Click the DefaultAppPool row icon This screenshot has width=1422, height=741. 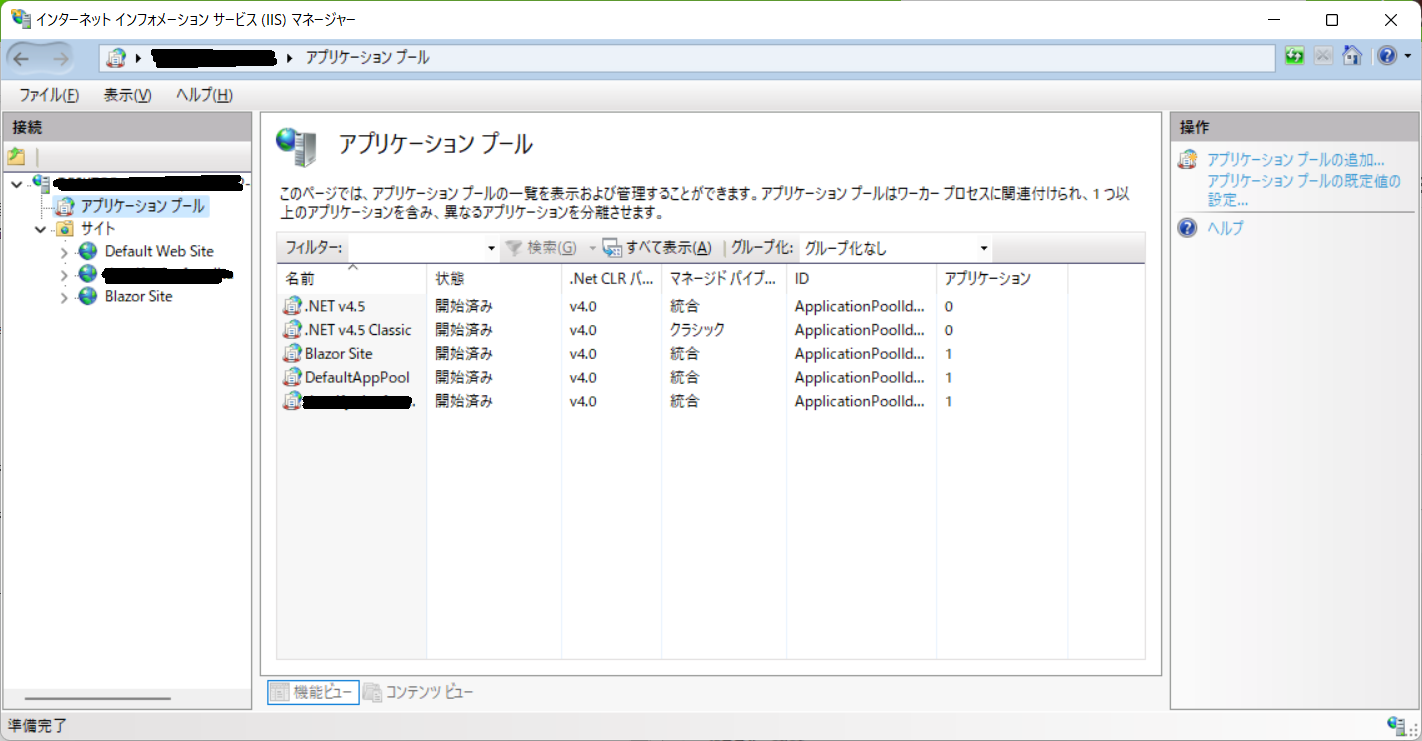292,378
